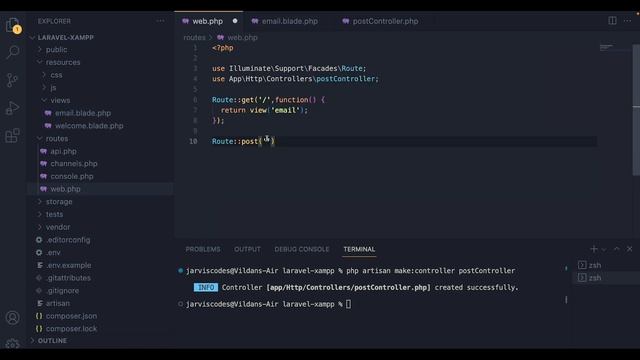Screen dimensions: 640x360
Task: Open the PROBLEMS panel tab
Action: click(x=203, y=249)
